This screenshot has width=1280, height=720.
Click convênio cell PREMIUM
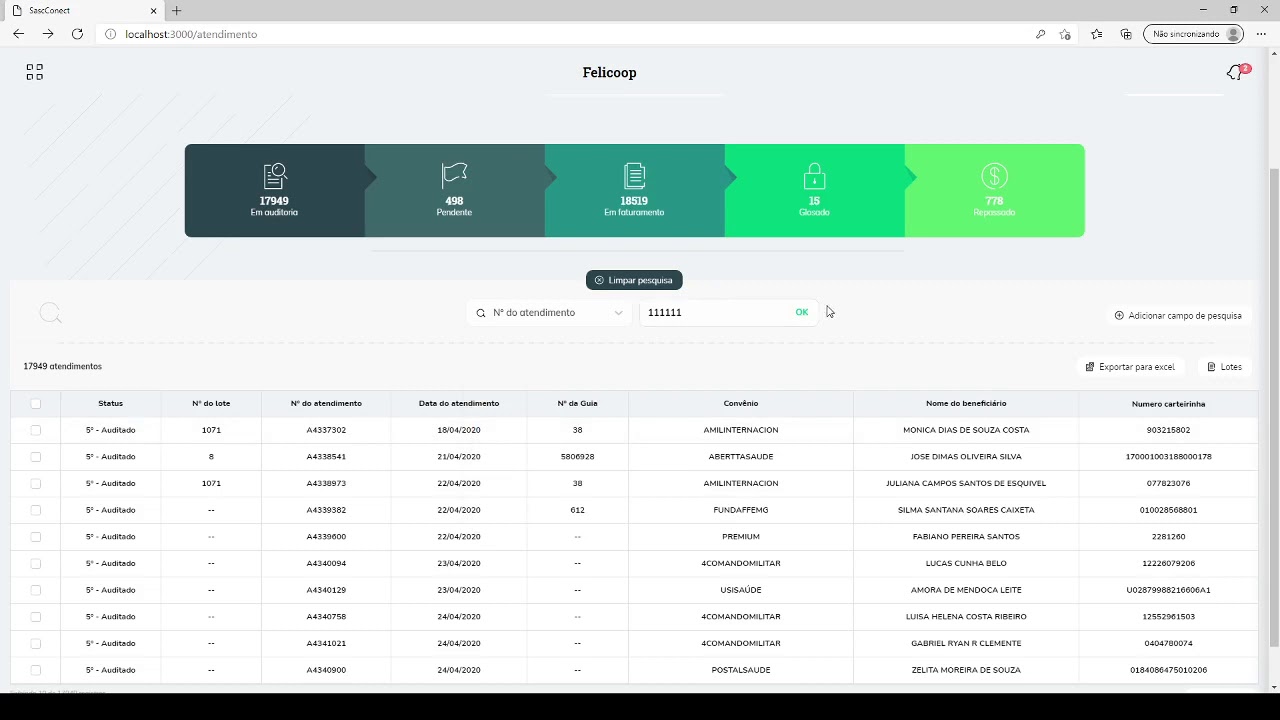pos(741,537)
